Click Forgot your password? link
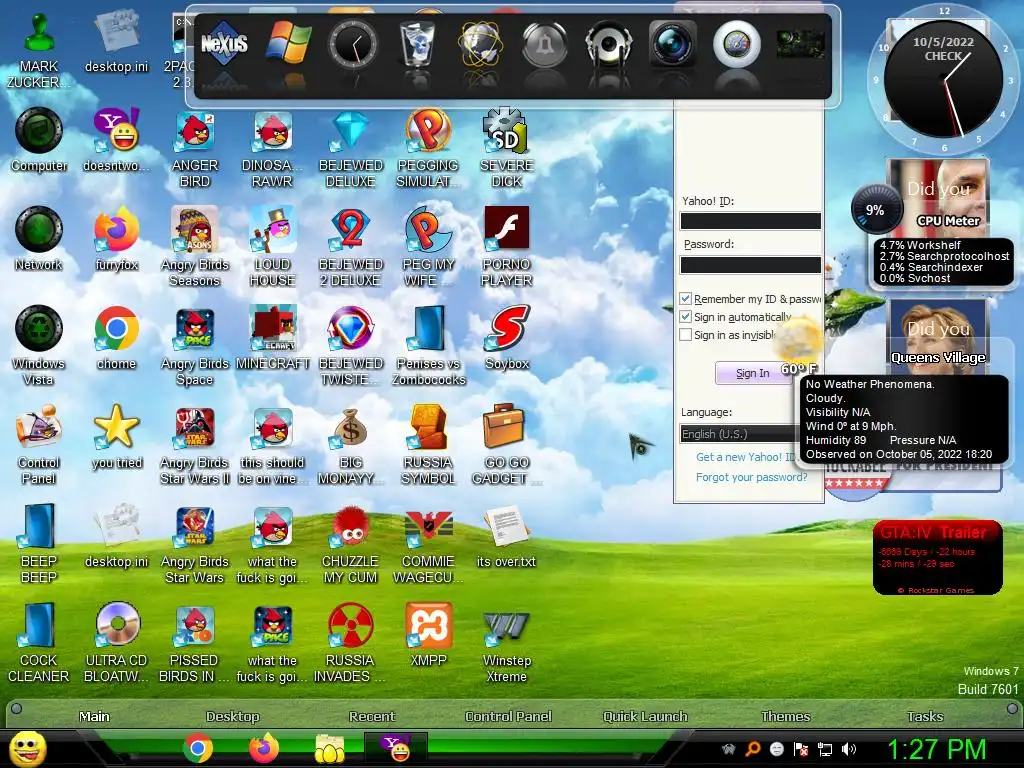Screen dimensions: 1024x768 (752, 477)
